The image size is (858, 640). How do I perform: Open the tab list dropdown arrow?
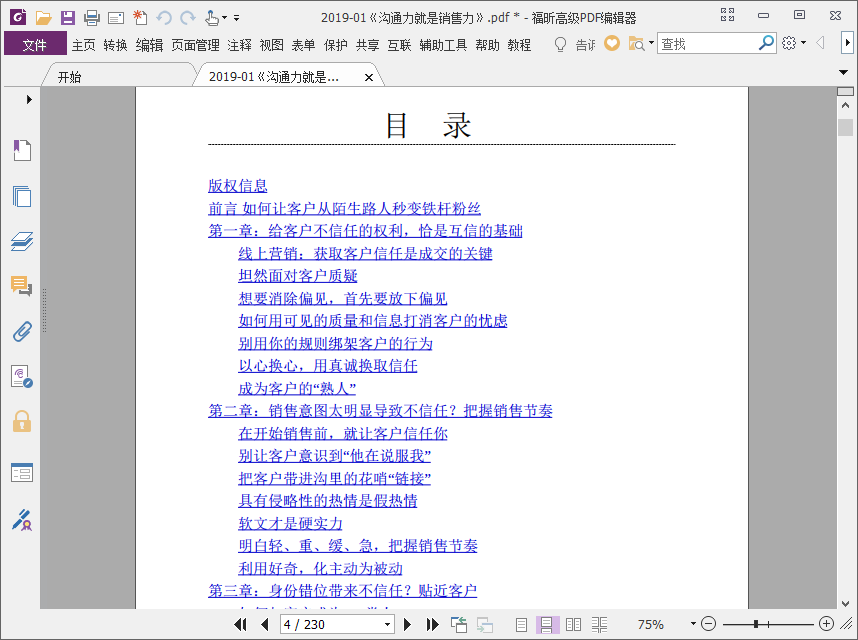[843, 72]
